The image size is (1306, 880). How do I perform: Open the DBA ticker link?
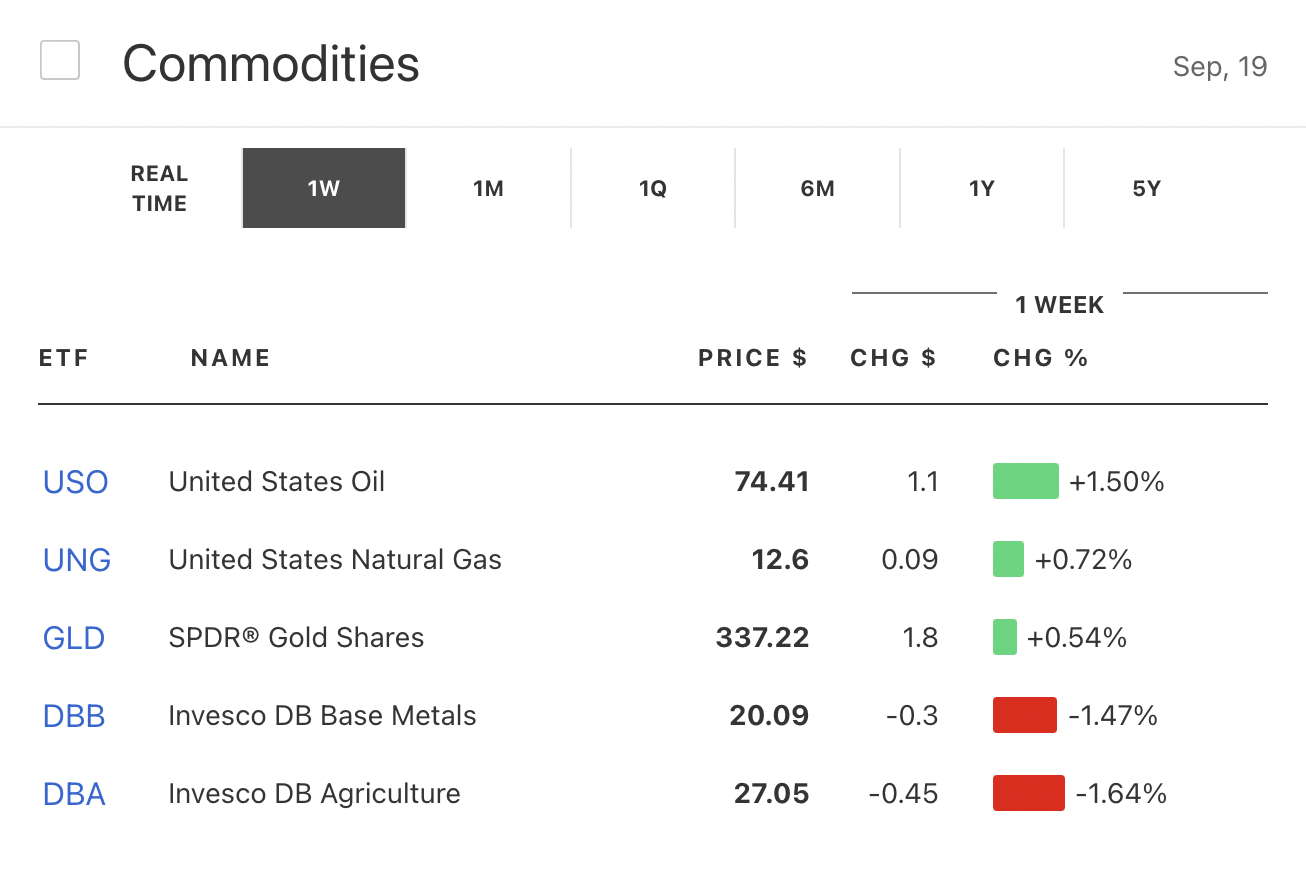tap(74, 794)
